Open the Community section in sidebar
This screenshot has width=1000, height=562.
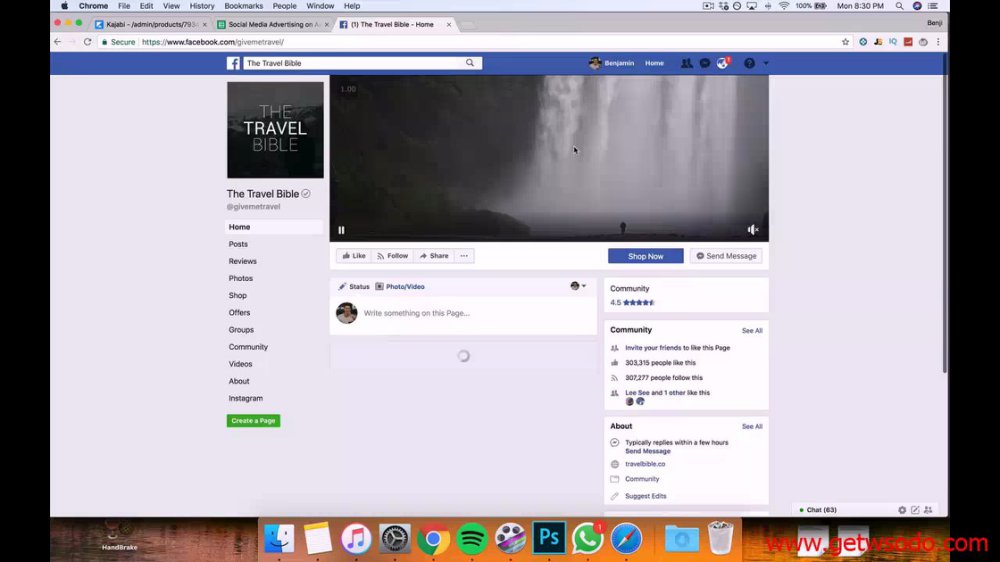248,347
